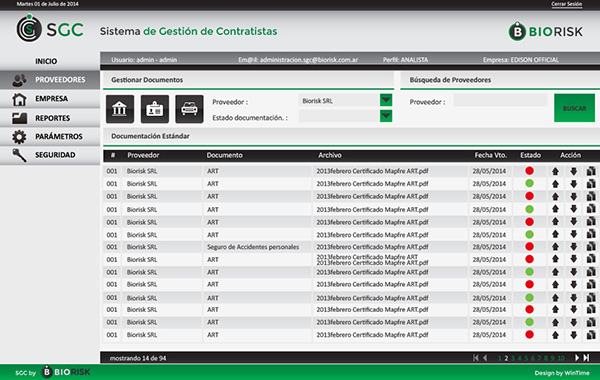Click the Proveedores people icon in sidebar
The height and width of the screenshot is (380, 600).
coord(19,80)
